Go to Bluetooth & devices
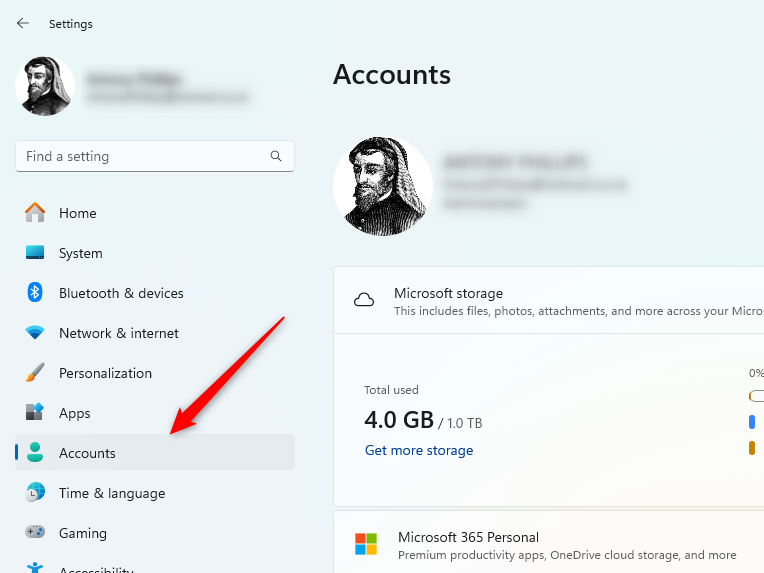Screen dimensions: 764x573 pos(155,293)
